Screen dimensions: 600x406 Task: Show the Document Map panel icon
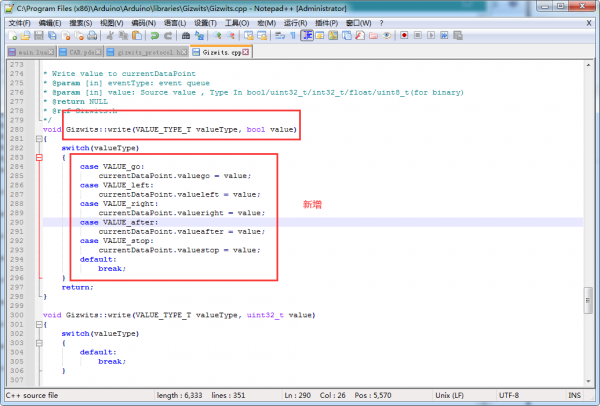(333, 36)
